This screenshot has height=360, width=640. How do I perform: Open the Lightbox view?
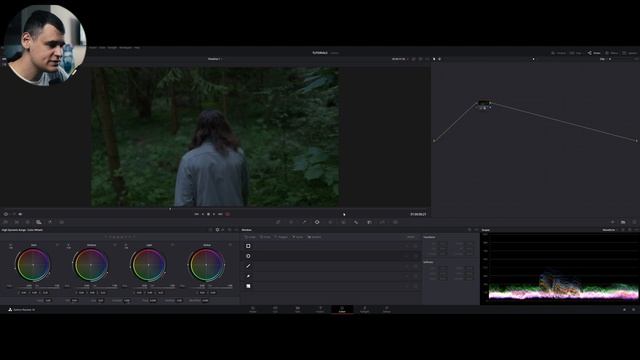point(631,53)
